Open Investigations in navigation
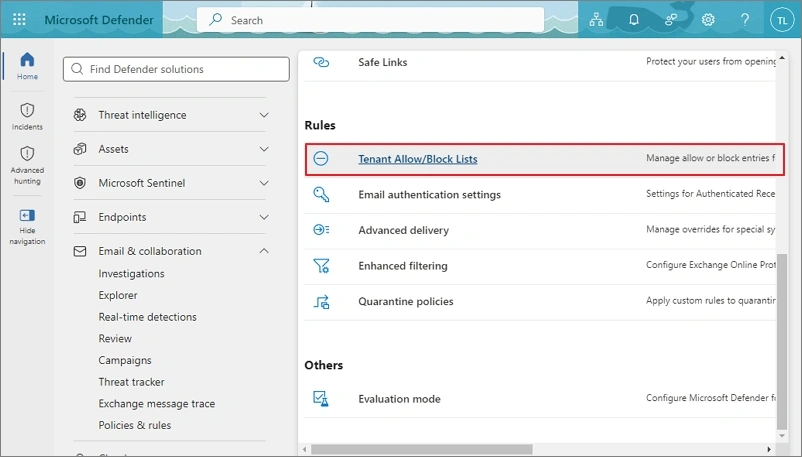Screen dimensions: 802x457 click(x=131, y=274)
